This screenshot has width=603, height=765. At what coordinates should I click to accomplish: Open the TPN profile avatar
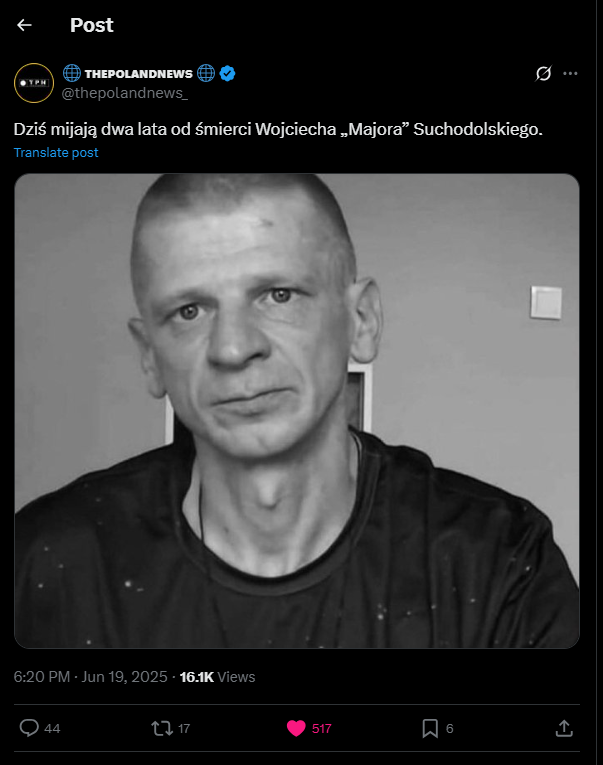coord(34,83)
